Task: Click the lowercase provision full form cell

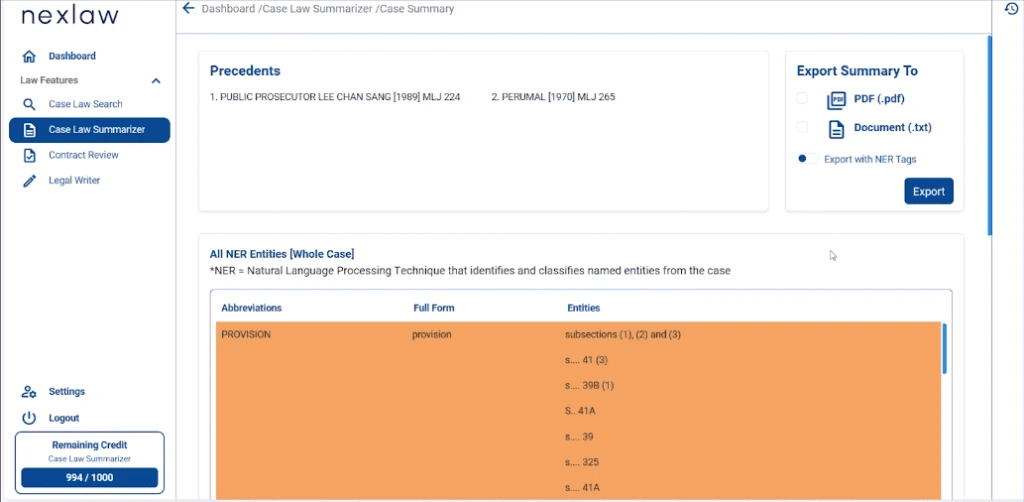Action: tap(432, 335)
